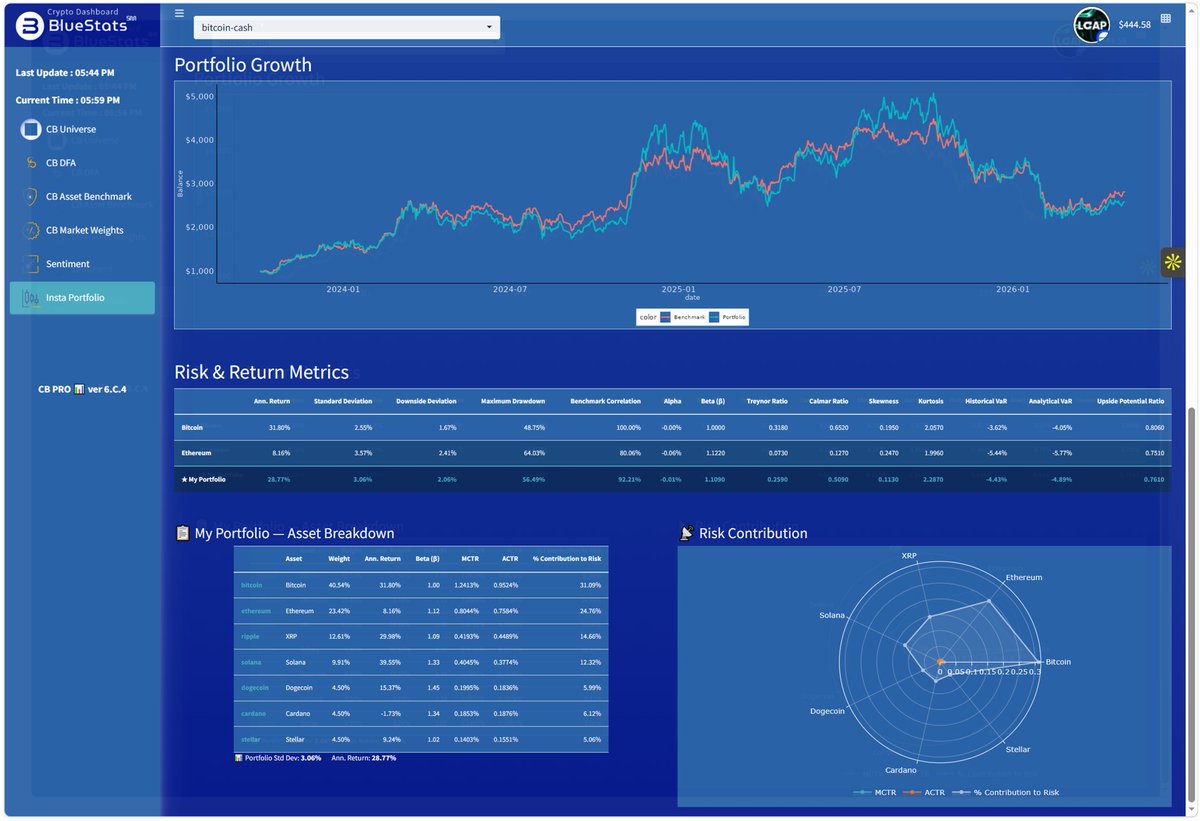Open the grid icon in header

pos(1166,19)
